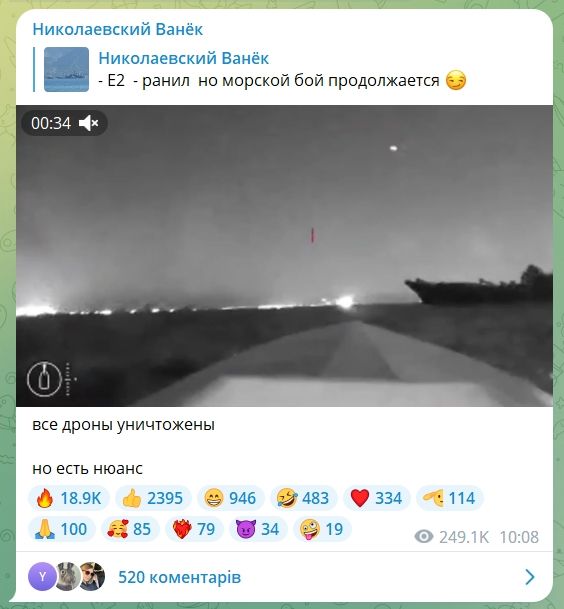
Task: Unmute the video with speaker icon
Action: pyautogui.click(x=89, y=124)
